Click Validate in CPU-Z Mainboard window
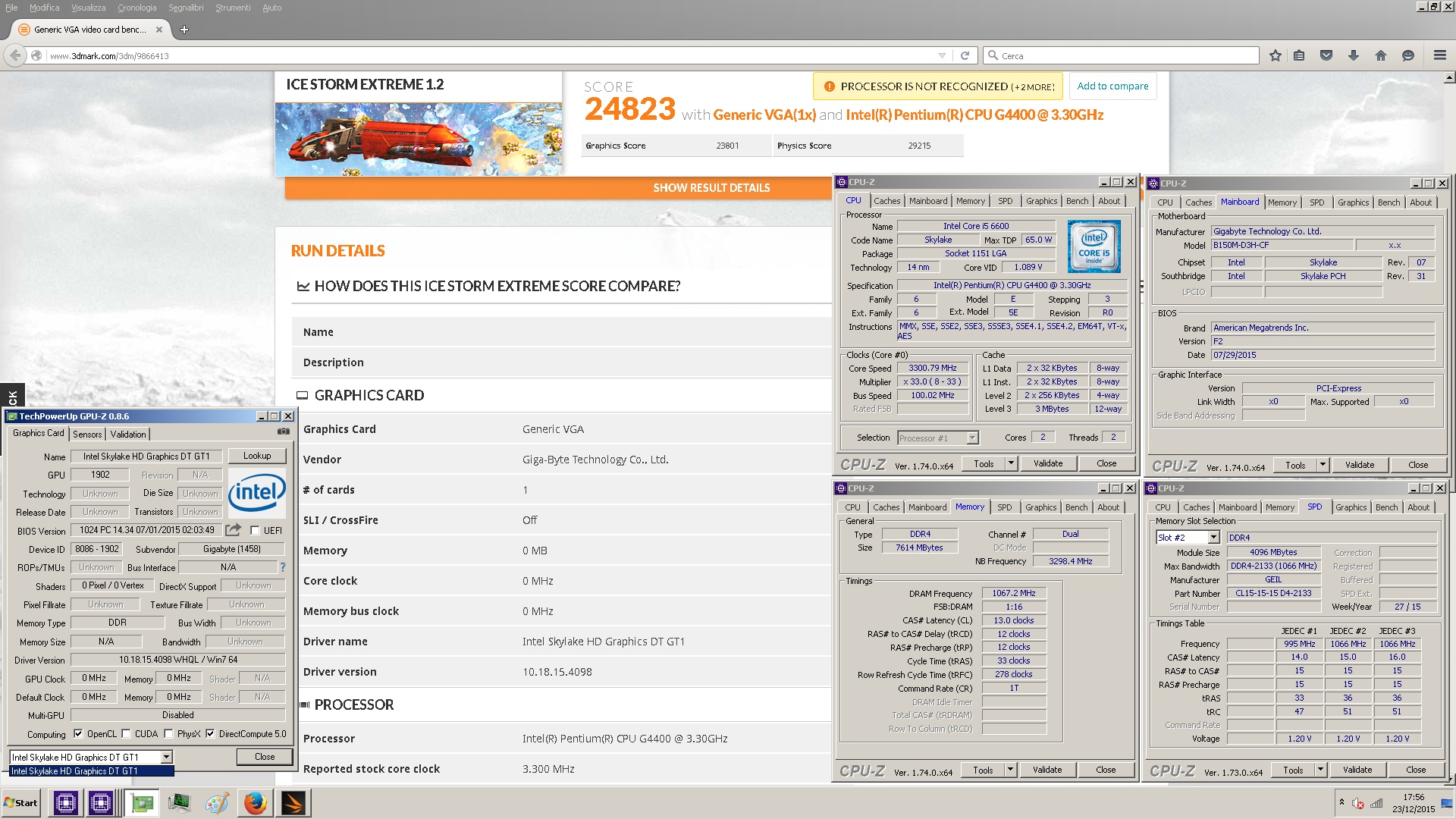 [x=1359, y=465]
